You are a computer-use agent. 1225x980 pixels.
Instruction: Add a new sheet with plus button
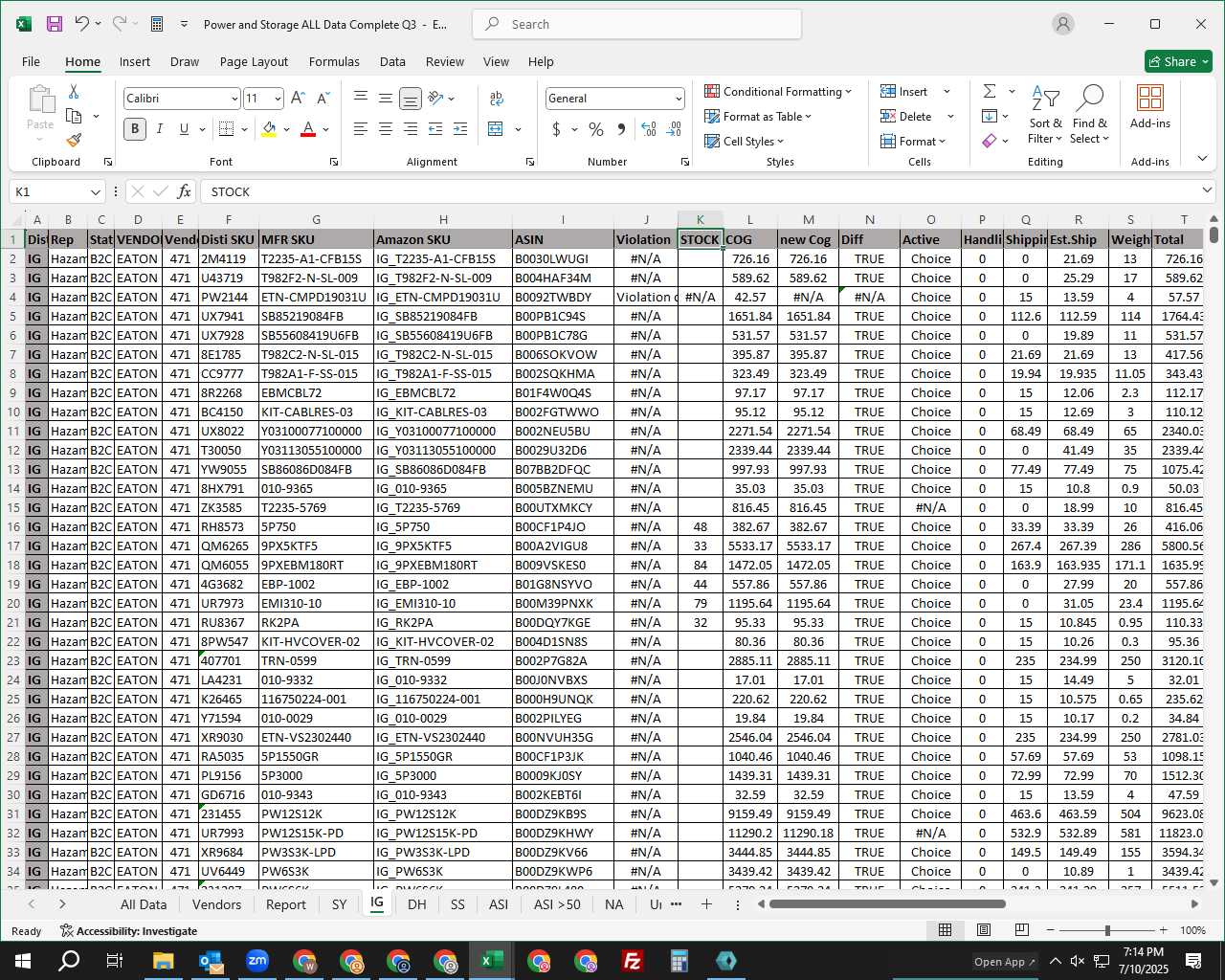pyautogui.click(x=706, y=903)
